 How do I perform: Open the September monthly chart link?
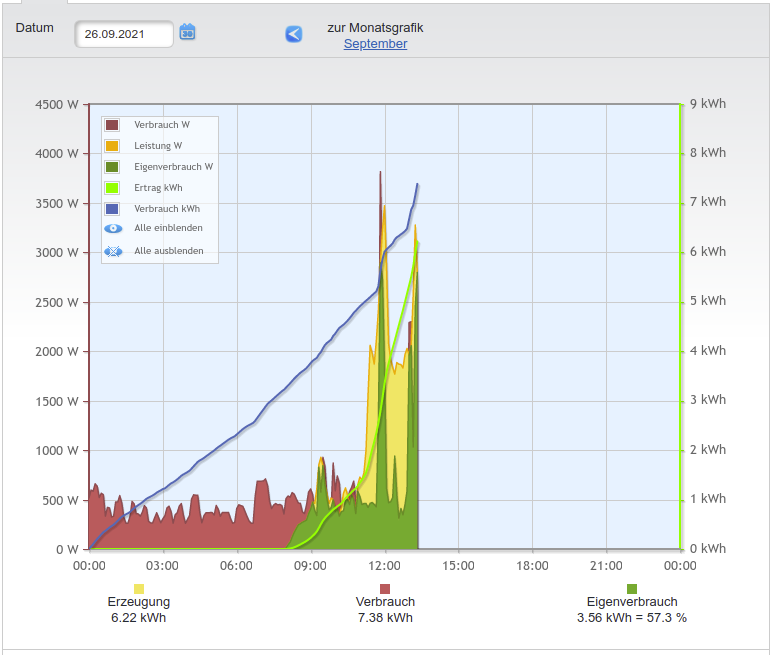tap(375, 44)
